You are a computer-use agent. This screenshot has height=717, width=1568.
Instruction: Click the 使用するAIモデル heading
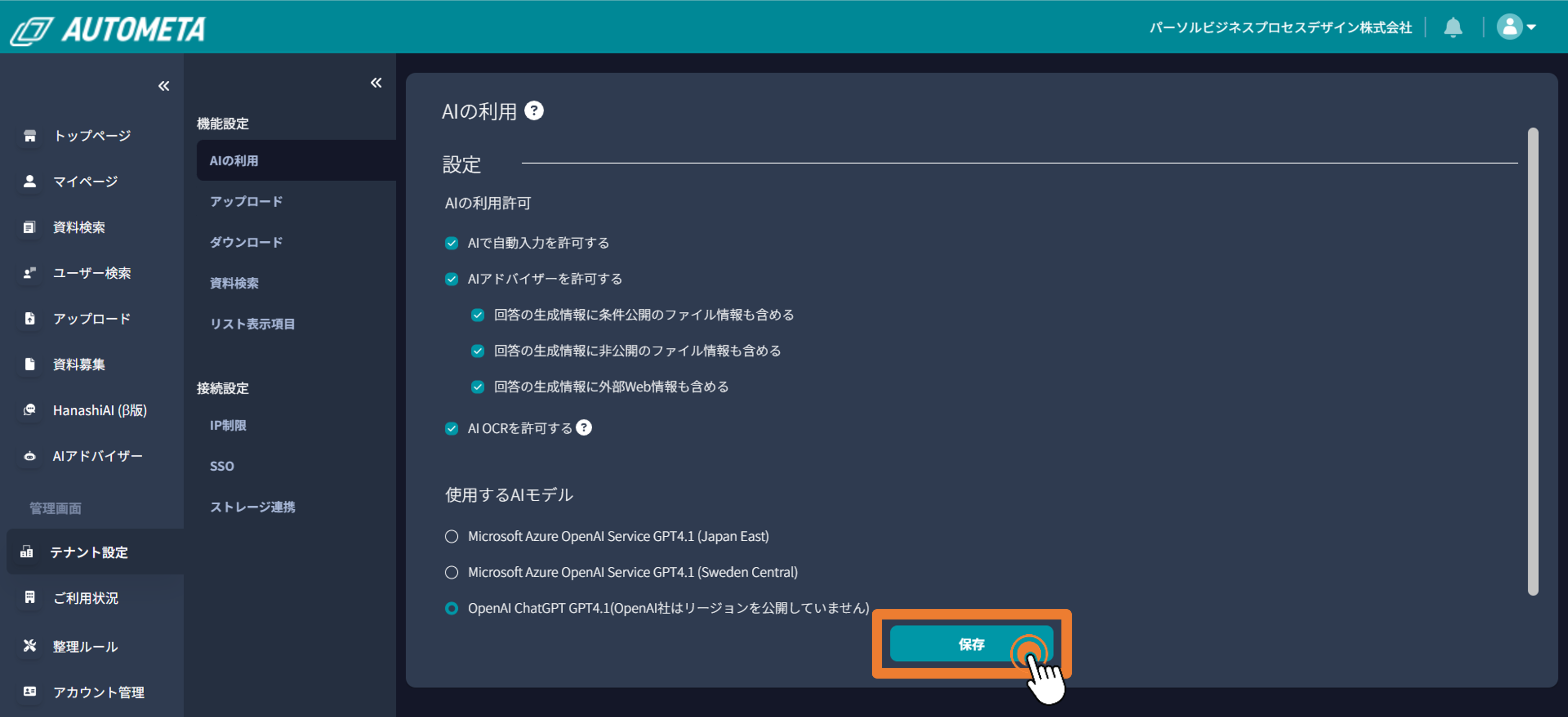pyautogui.click(x=509, y=495)
